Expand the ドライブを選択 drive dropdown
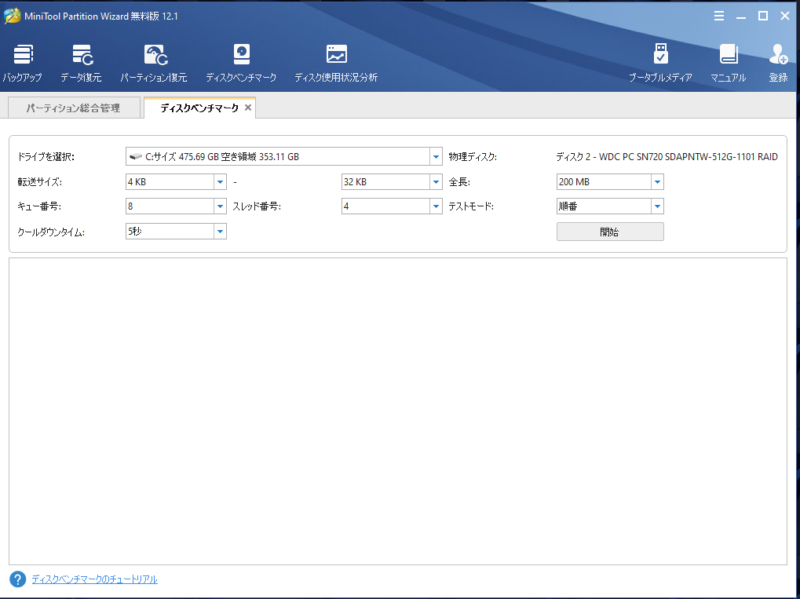 [x=436, y=157]
